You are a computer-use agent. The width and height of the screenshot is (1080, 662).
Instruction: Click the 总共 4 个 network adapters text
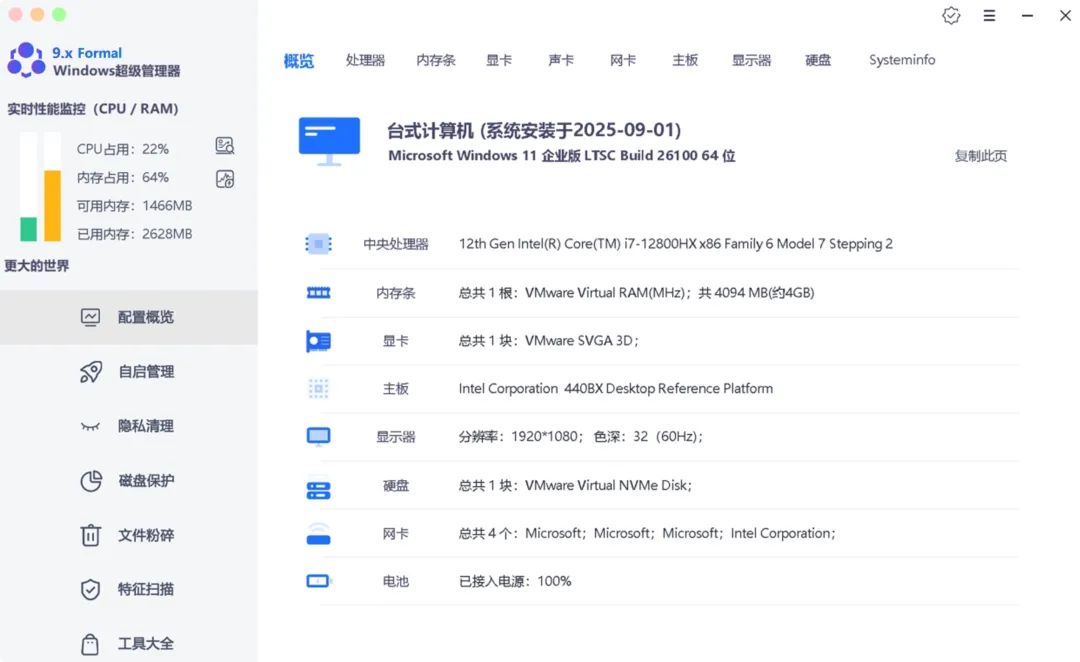click(647, 533)
